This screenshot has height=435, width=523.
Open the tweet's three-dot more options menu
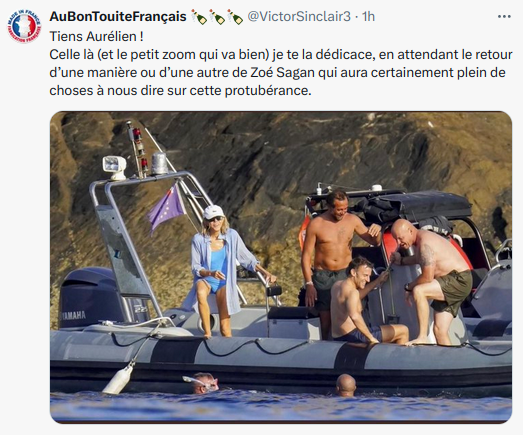pos(504,16)
